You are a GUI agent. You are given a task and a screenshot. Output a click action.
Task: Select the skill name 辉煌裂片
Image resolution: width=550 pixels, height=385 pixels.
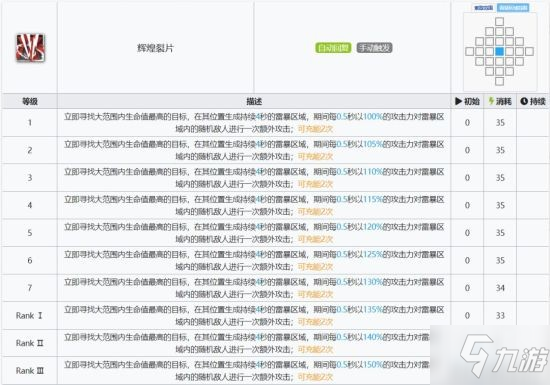155,48
